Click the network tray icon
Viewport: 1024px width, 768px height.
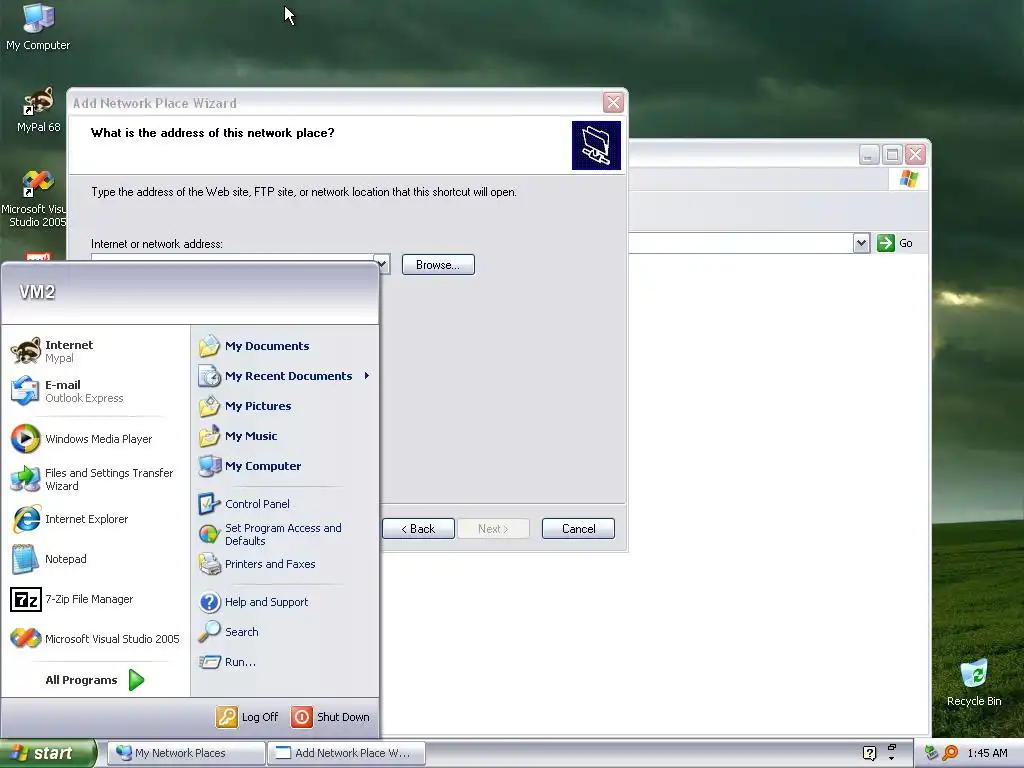click(x=931, y=753)
